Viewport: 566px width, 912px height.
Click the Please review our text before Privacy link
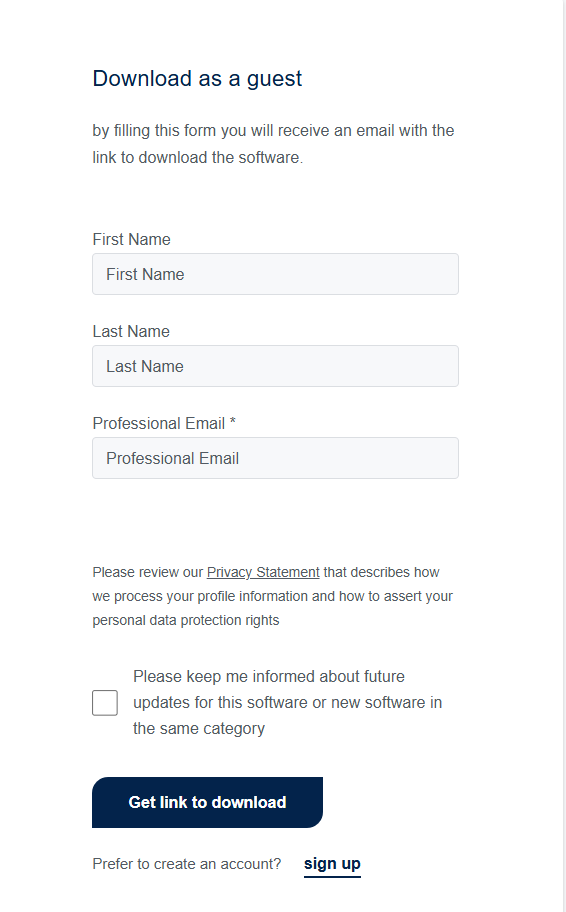tap(148, 572)
